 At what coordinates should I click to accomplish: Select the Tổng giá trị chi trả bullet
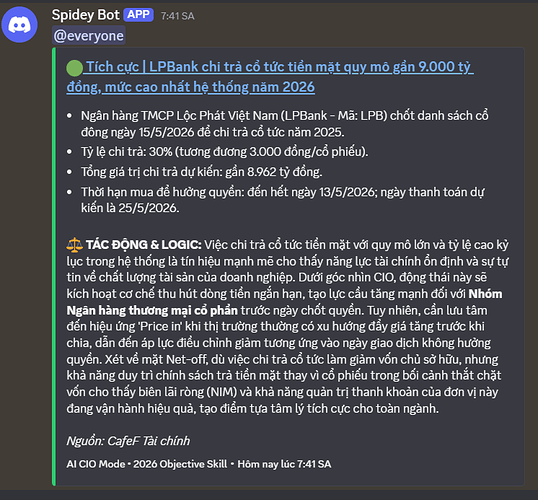tap(201, 172)
